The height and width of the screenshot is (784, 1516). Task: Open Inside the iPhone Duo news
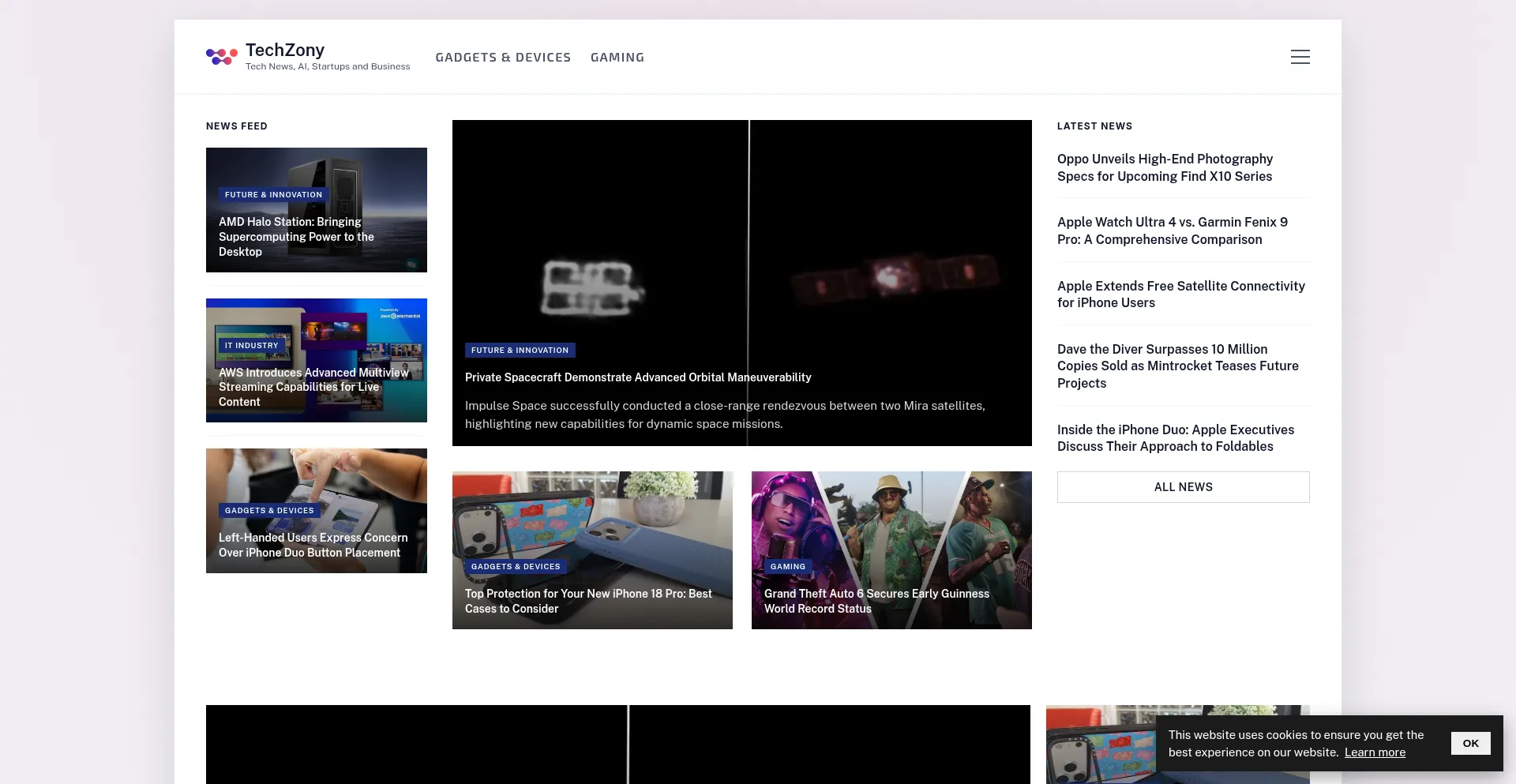[x=1176, y=437]
